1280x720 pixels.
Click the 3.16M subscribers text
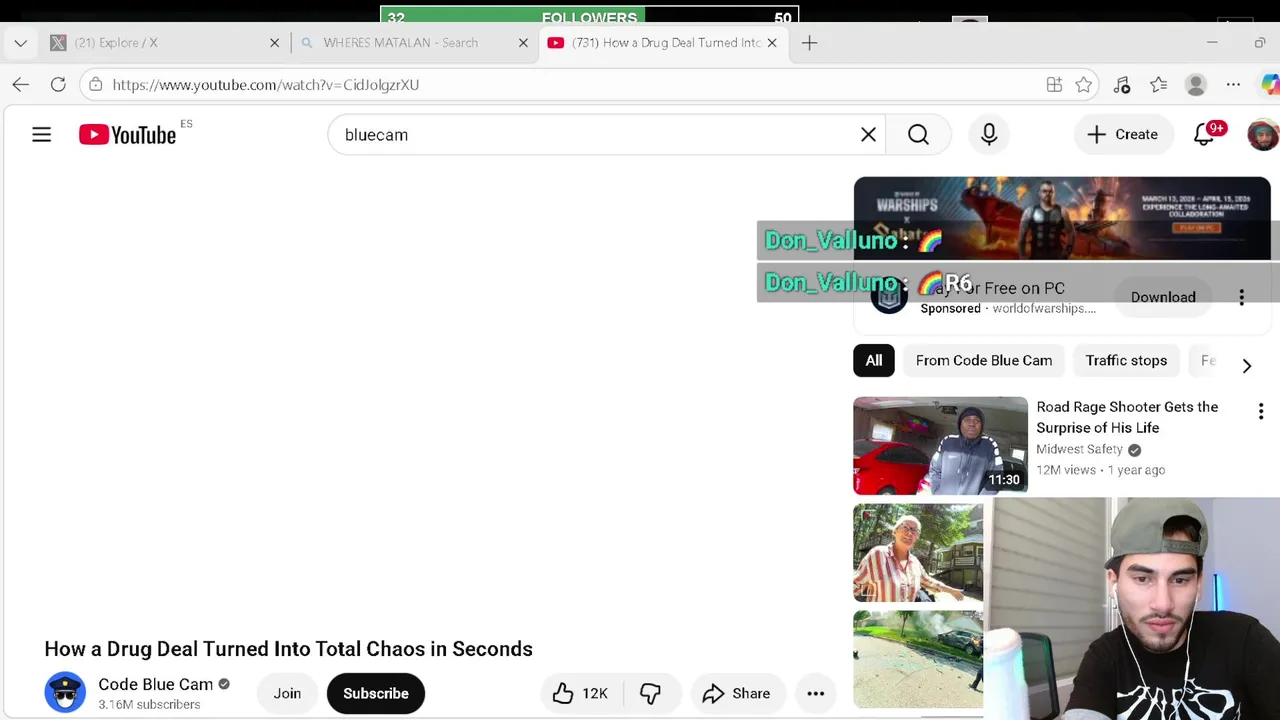coord(149,705)
